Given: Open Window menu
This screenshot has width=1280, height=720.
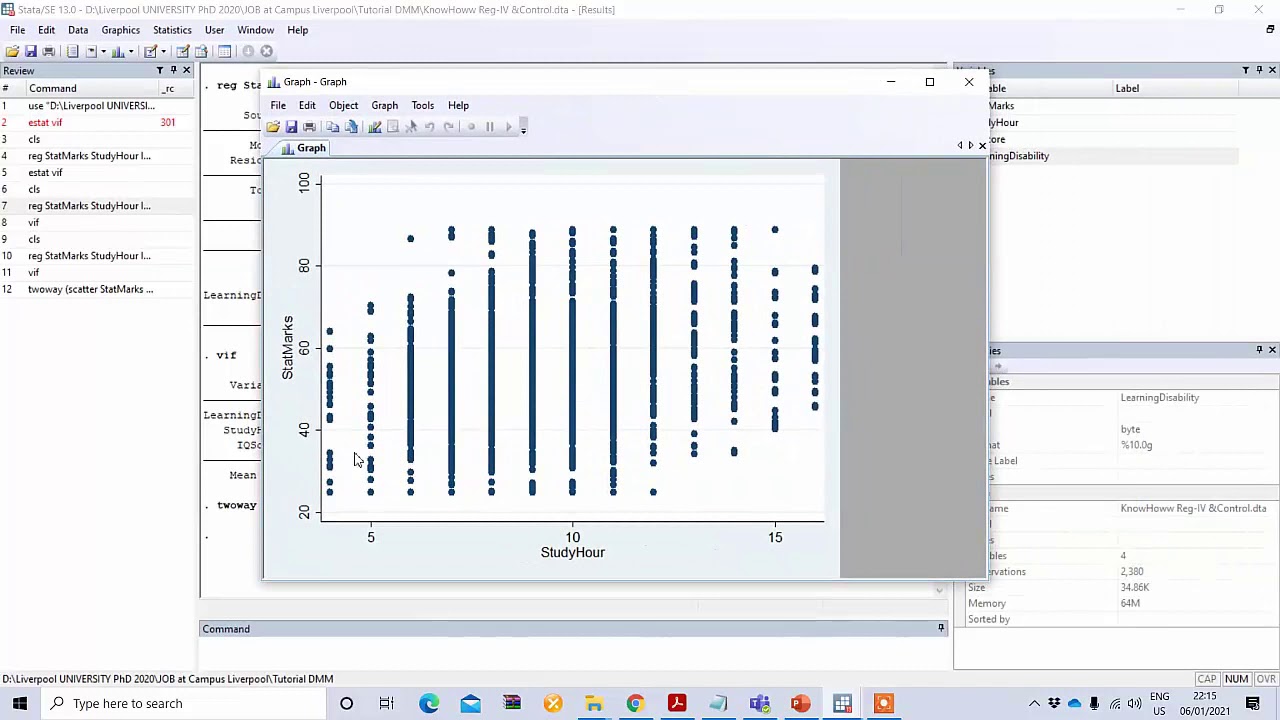Looking at the screenshot, I should pos(256,30).
